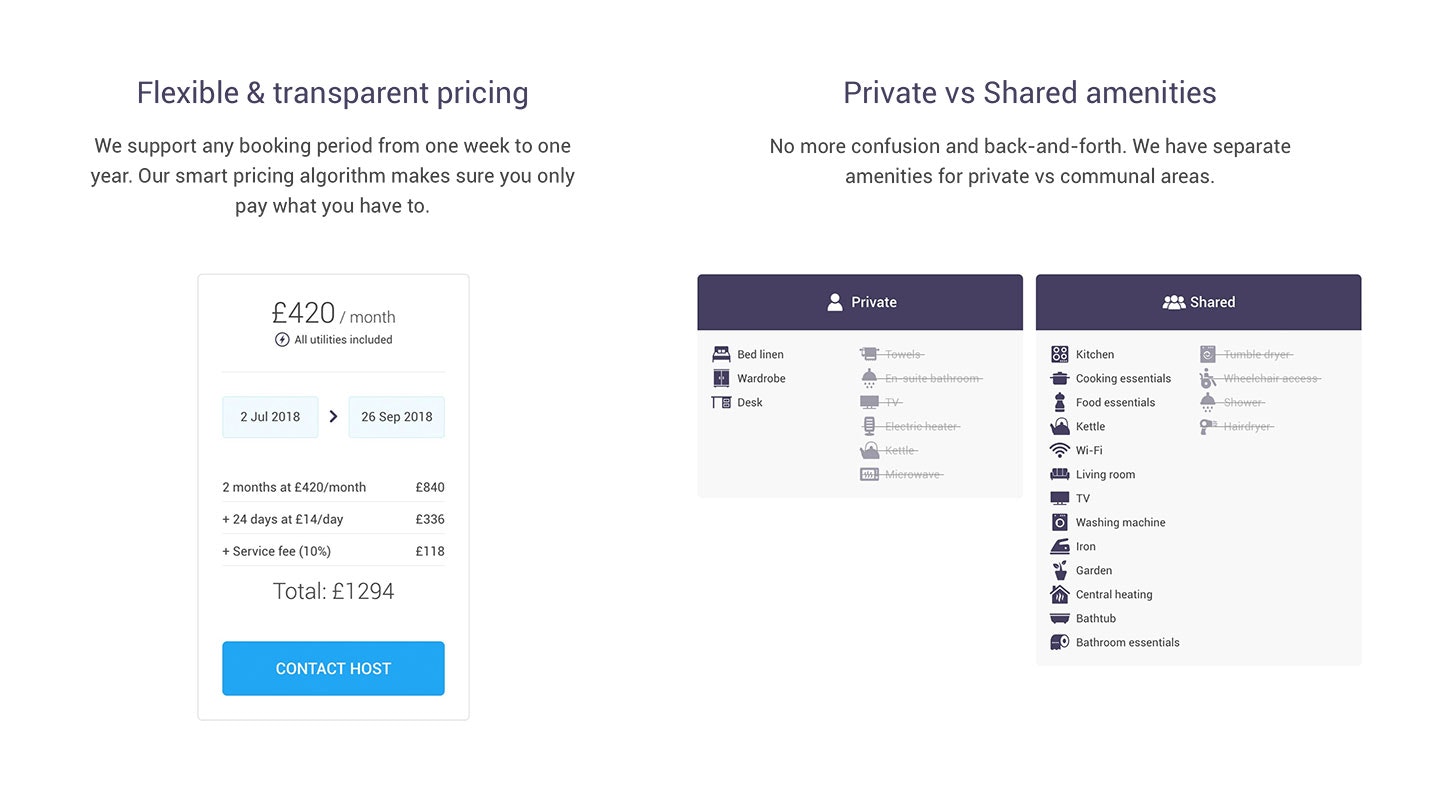Click the Garden plant icon
1440x800 pixels.
click(1060, 570)
